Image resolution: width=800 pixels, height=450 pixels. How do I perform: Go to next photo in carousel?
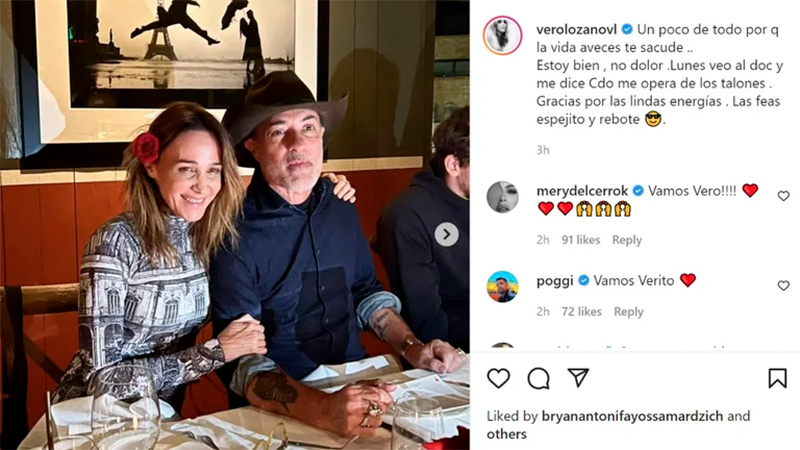coord(446,234)
